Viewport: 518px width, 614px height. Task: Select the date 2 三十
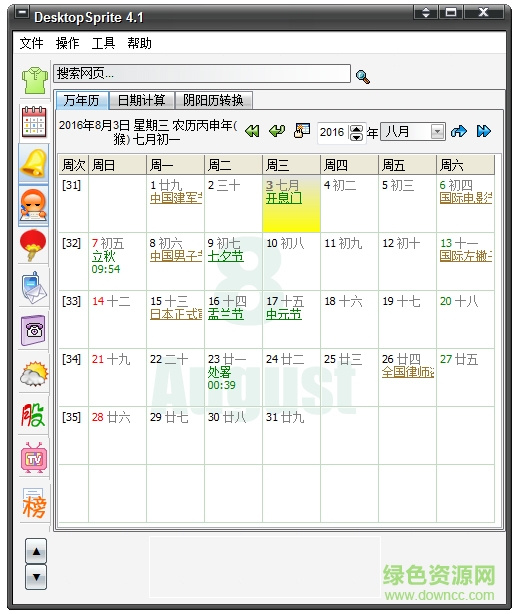tap(233, 204)
